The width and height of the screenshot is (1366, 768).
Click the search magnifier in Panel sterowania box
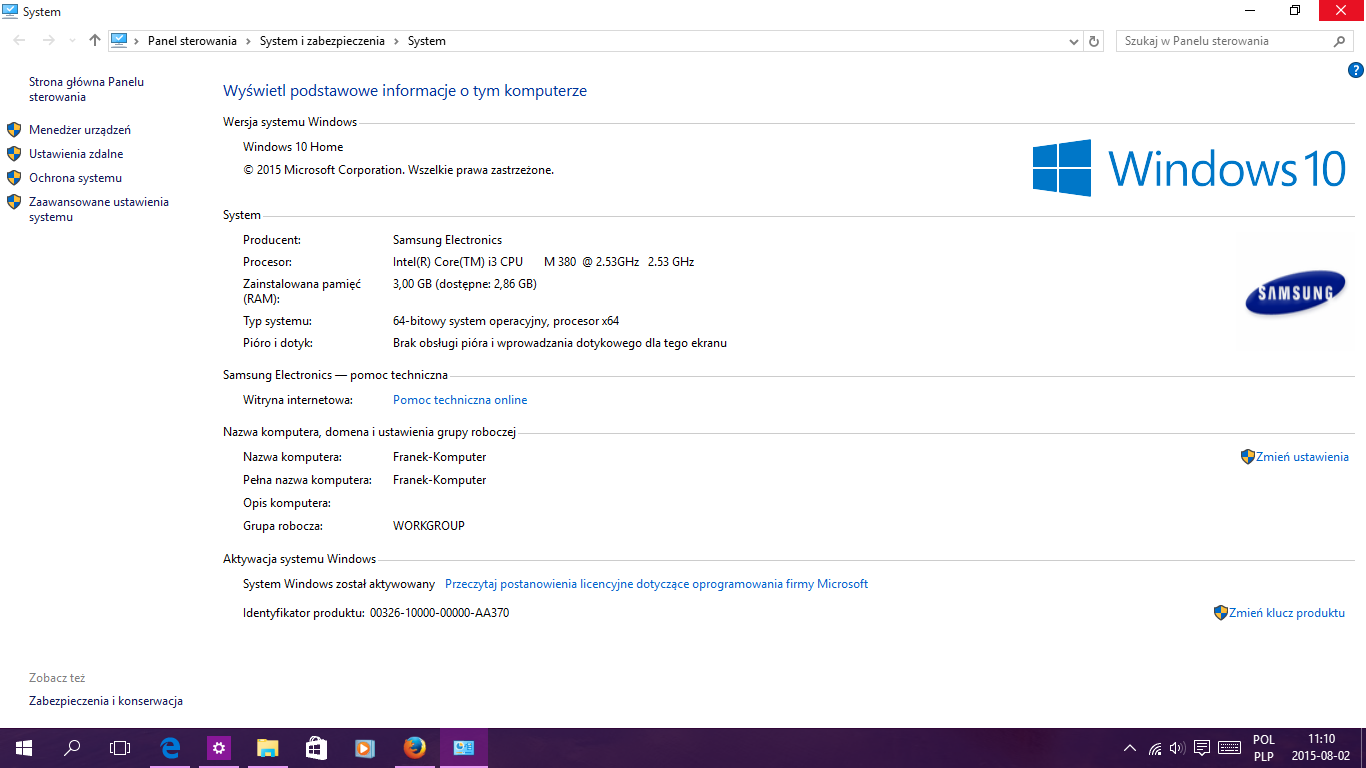tap(1340, 41)
